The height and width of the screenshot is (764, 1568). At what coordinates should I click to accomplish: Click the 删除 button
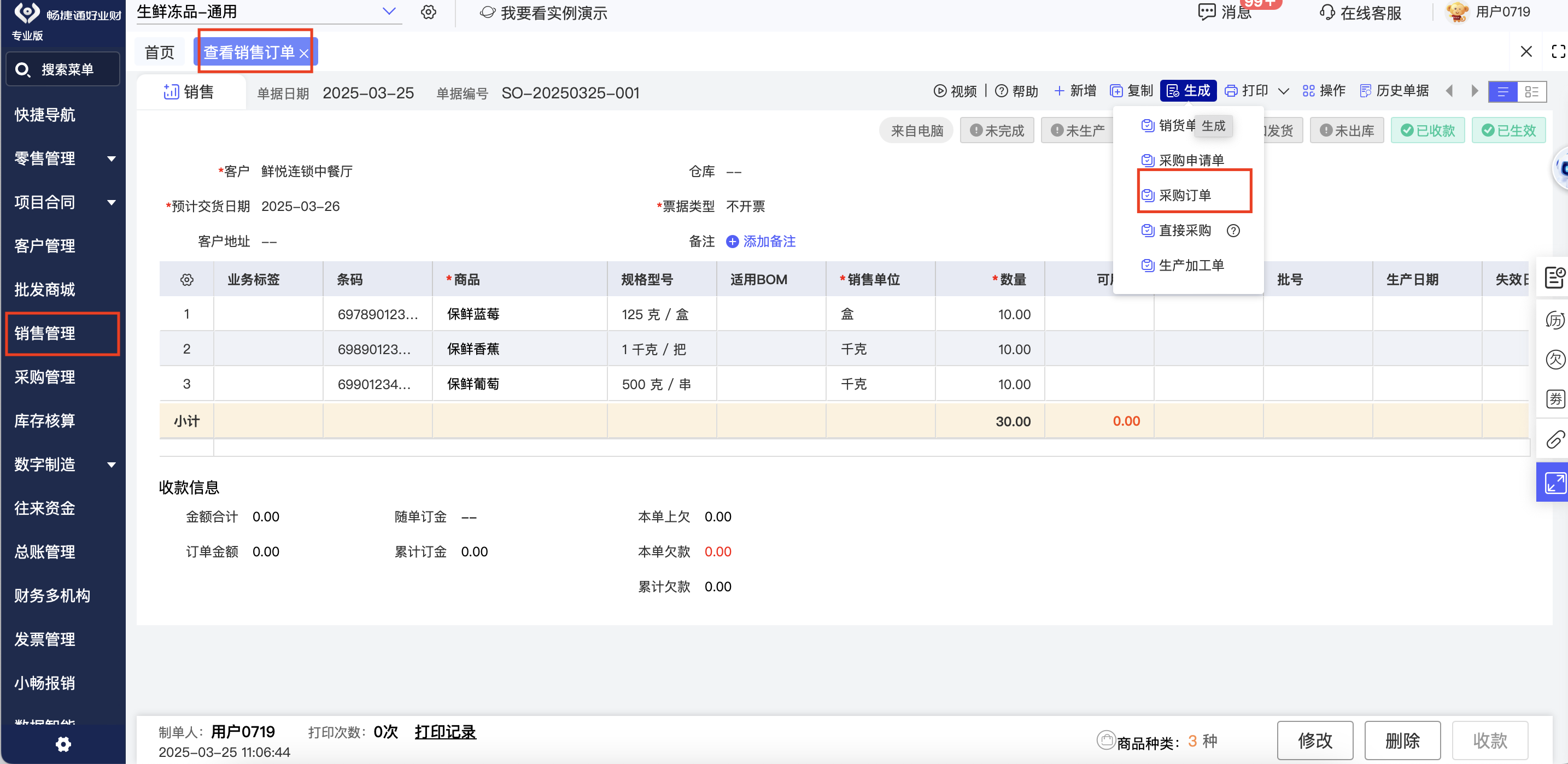(1402, 741)
